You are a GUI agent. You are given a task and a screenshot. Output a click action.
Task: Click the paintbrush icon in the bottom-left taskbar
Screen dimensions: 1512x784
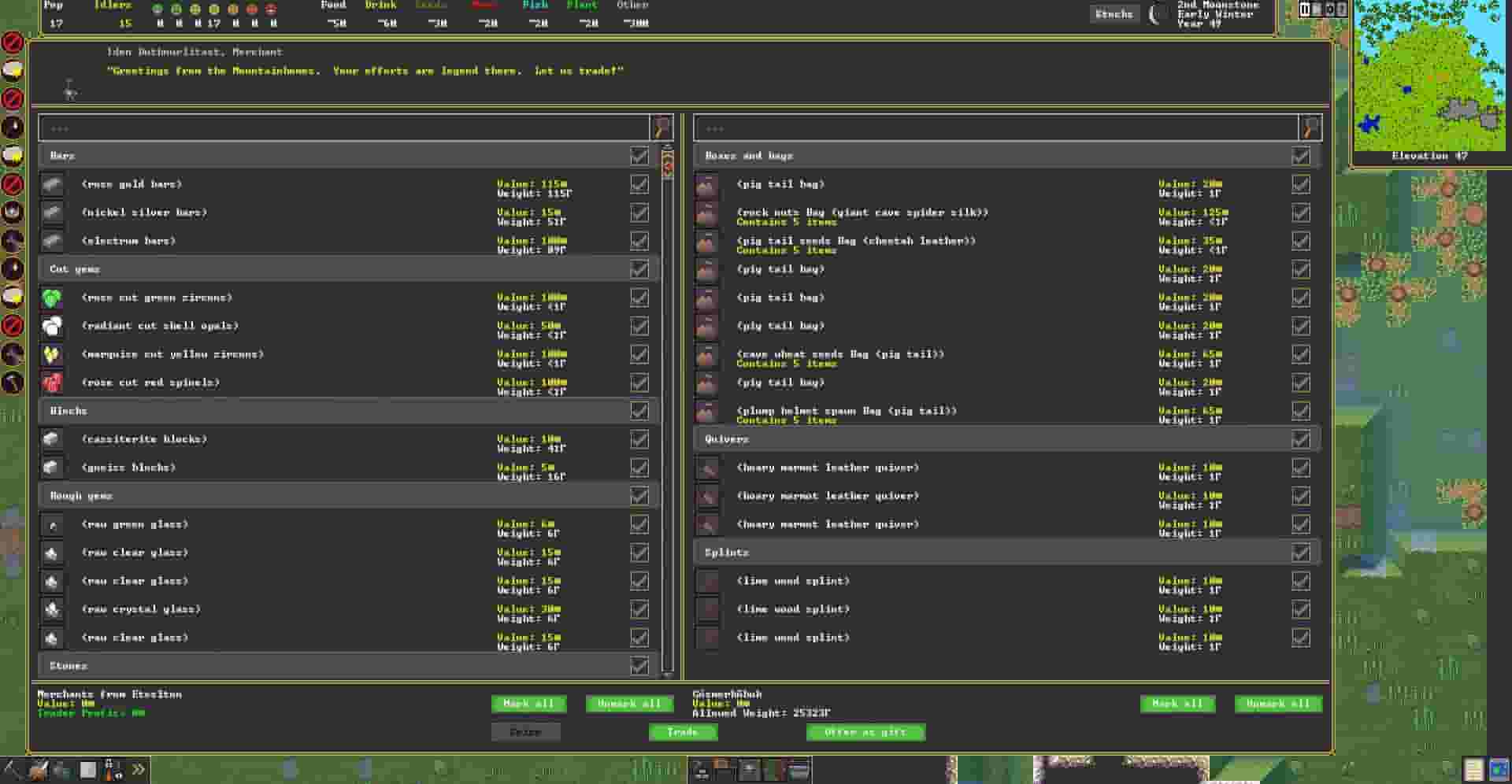39,770
